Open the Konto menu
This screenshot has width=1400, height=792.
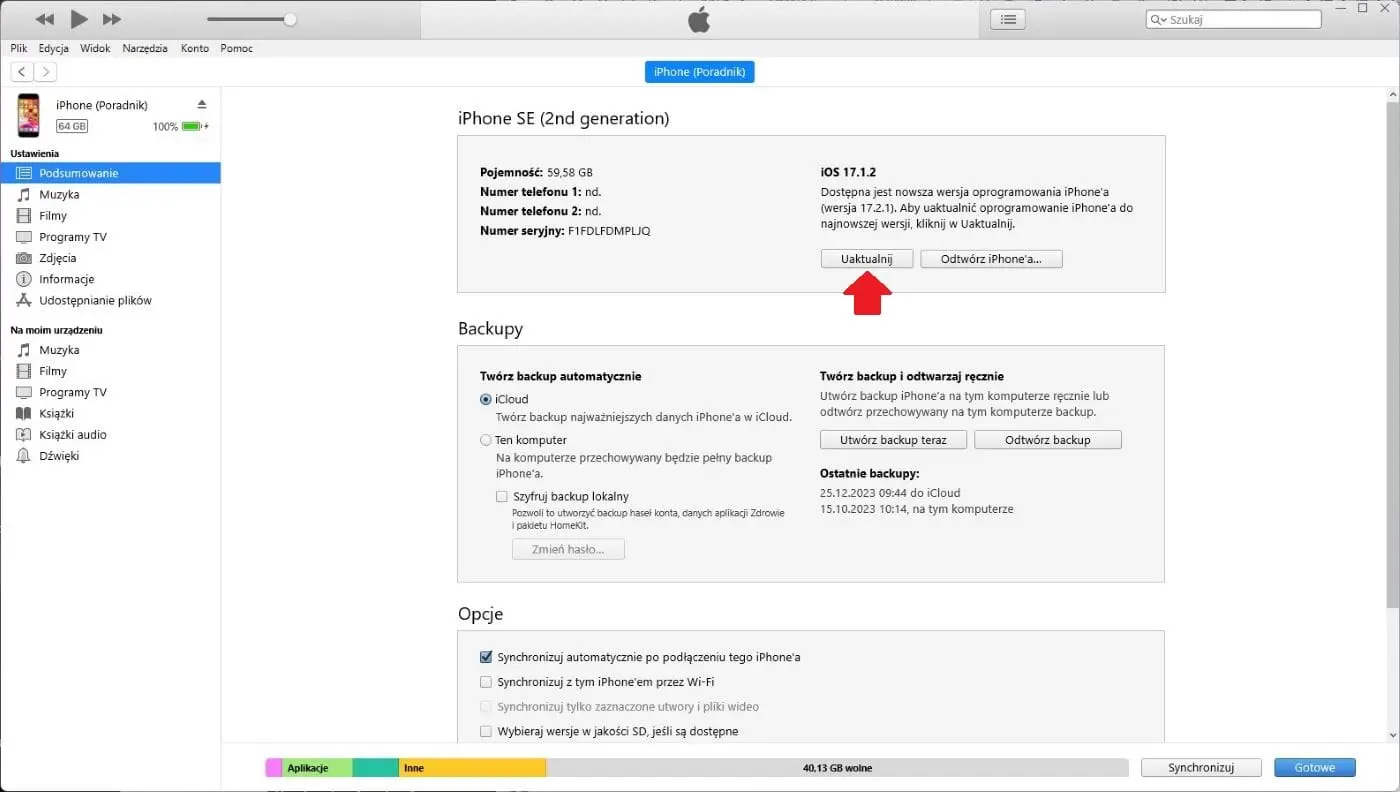194,48
